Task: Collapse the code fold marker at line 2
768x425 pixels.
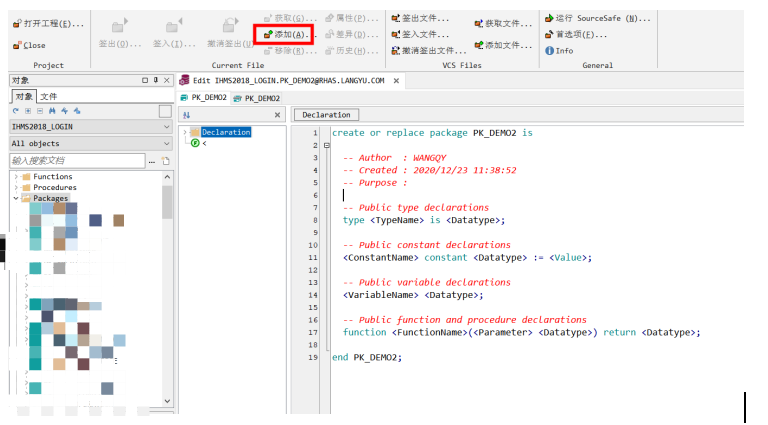Action: (327, 145)
